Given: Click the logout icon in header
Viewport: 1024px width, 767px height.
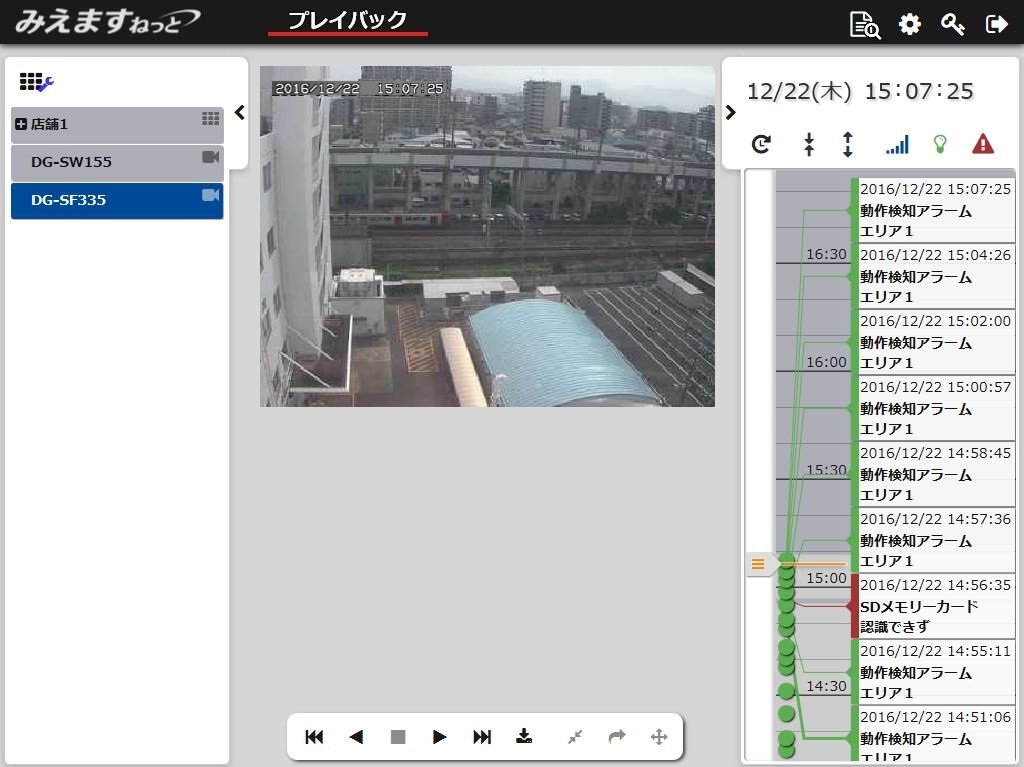Looking at the screenshot, I should [997, 24].
